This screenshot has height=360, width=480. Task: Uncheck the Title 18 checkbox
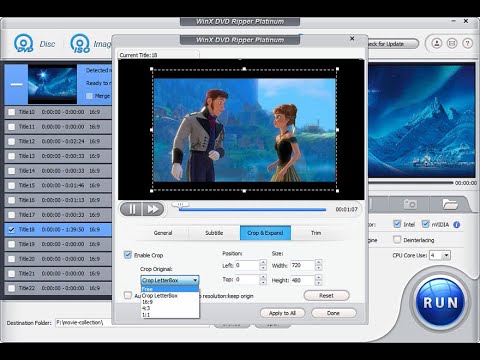click(11, 229)
